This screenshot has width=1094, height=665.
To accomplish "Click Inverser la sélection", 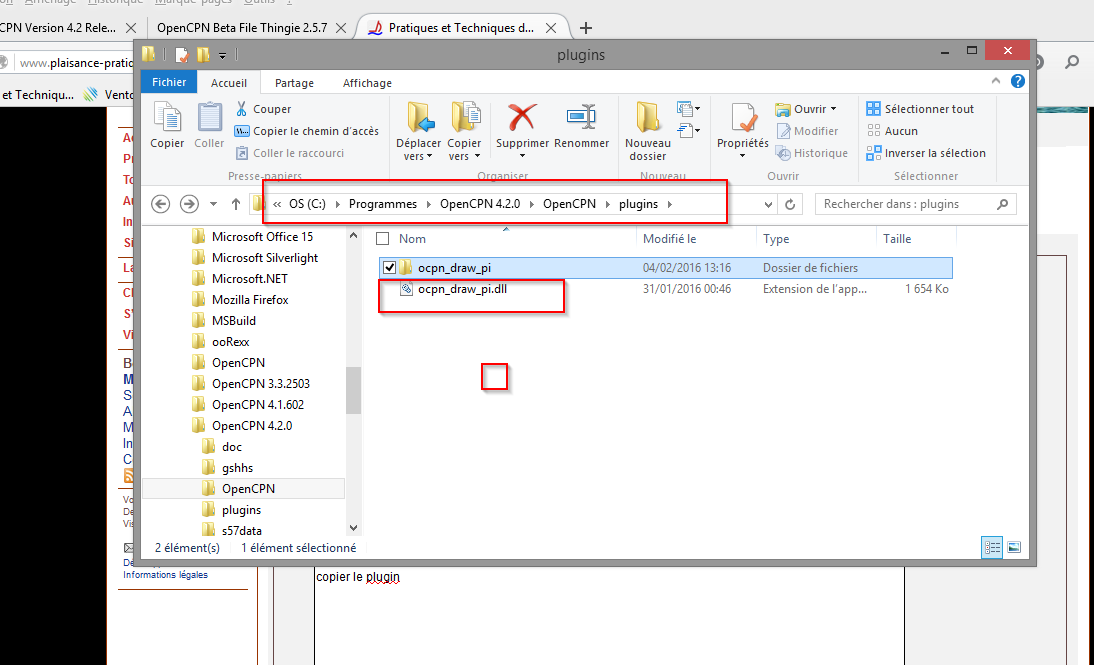I will (927, 153).
